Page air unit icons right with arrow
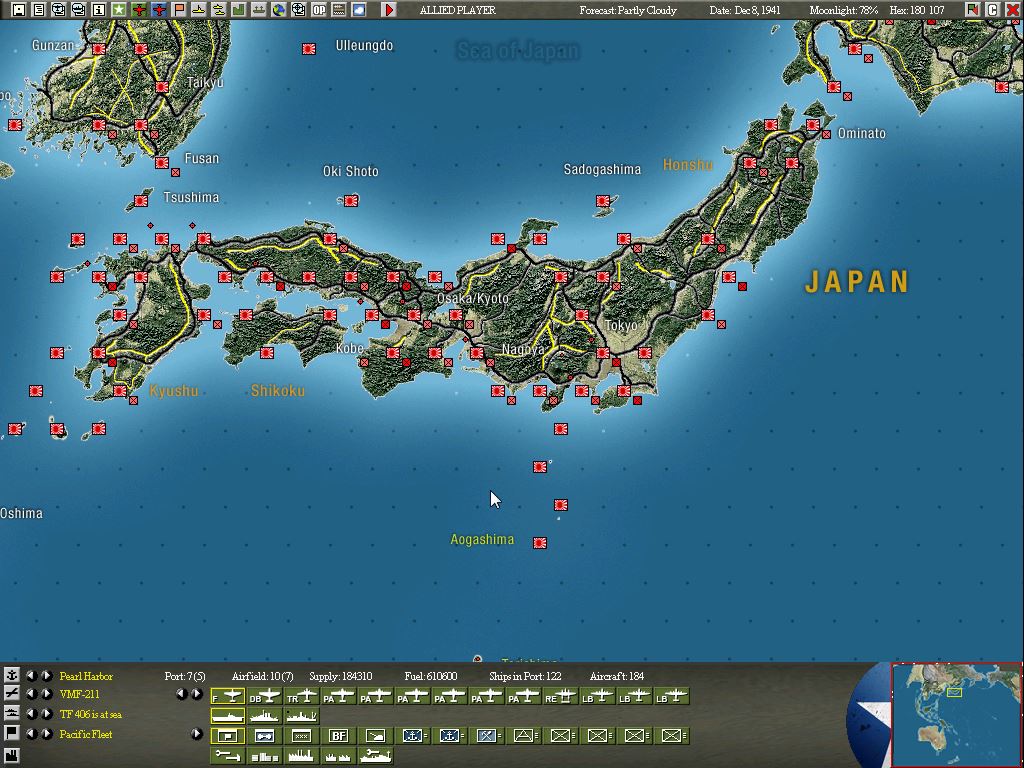This screenshot has height=768, width=1024. point(197,694)
